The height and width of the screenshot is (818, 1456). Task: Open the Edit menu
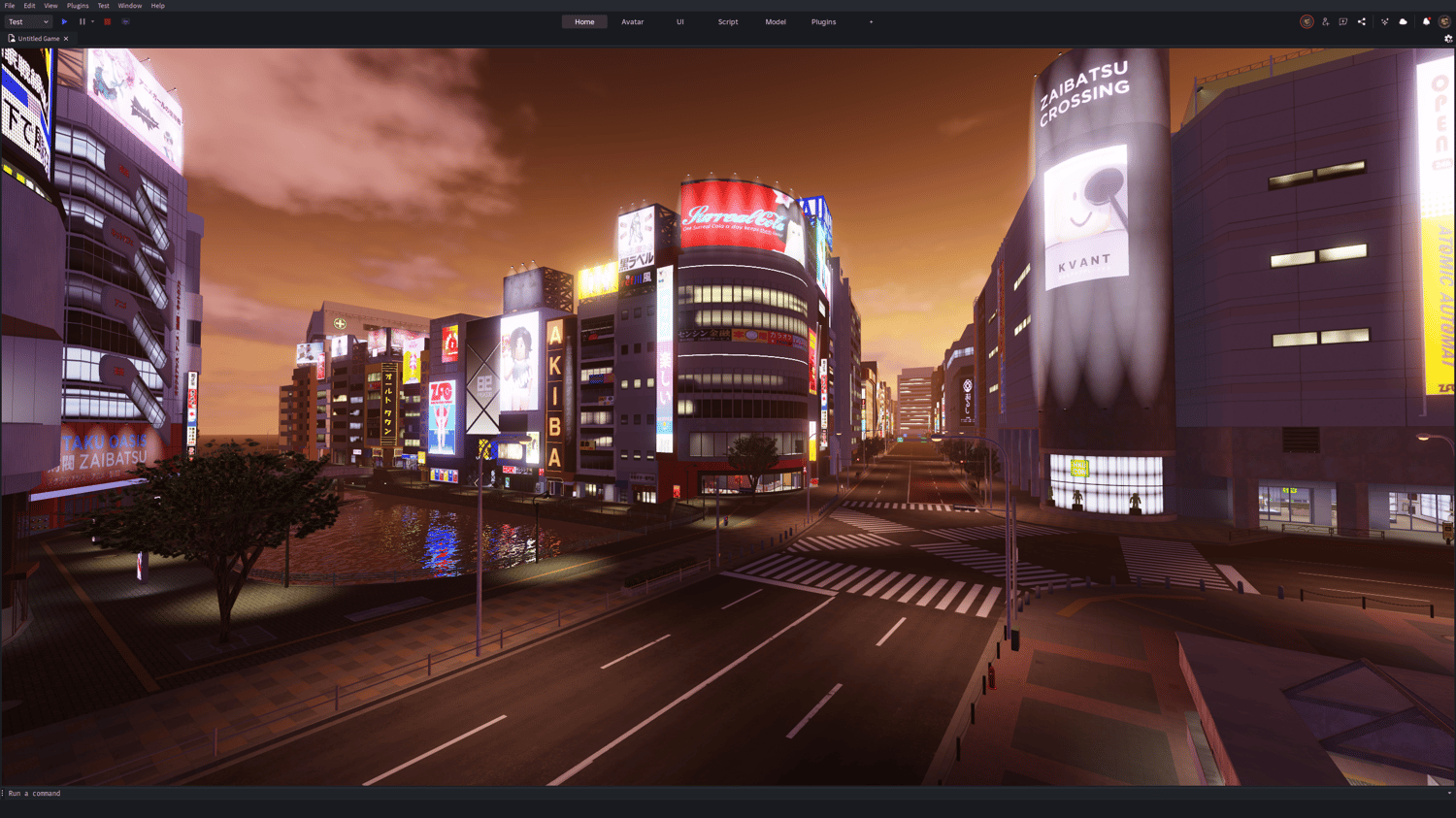click(29, 6)
